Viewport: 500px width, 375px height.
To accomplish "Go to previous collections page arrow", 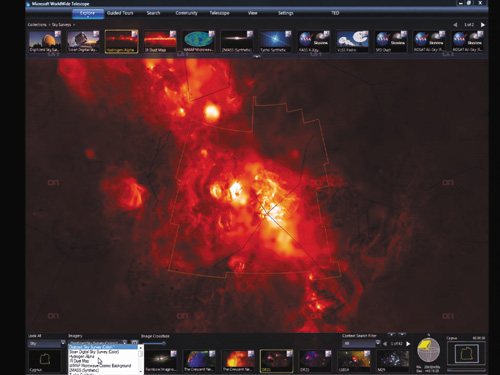I will 455,25.
